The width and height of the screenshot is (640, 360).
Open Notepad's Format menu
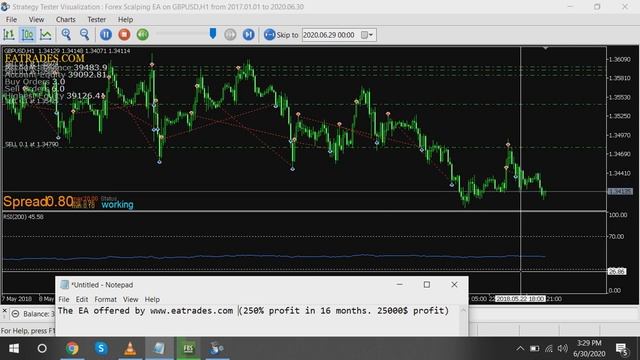105,299
